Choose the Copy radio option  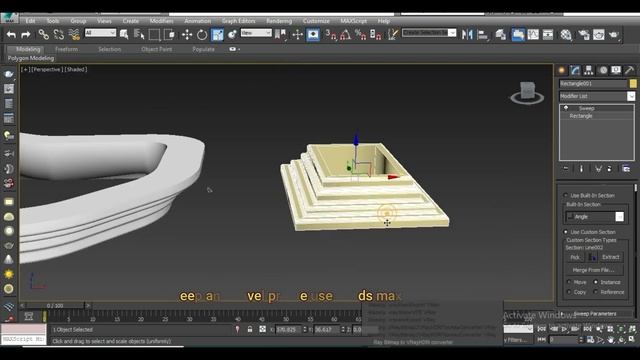coord(569,292)
